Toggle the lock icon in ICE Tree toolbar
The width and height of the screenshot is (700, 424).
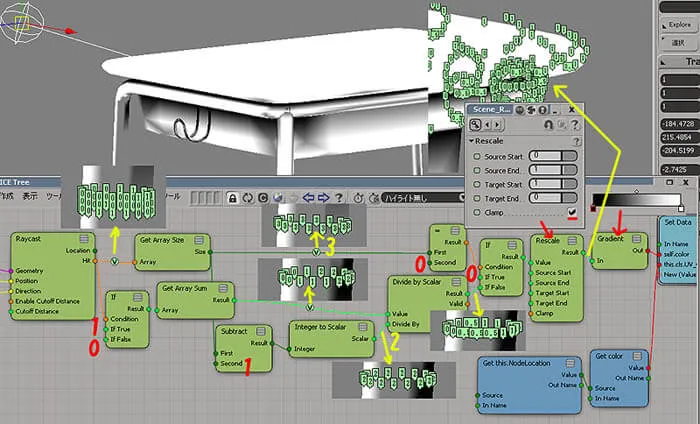click(232, 198)
